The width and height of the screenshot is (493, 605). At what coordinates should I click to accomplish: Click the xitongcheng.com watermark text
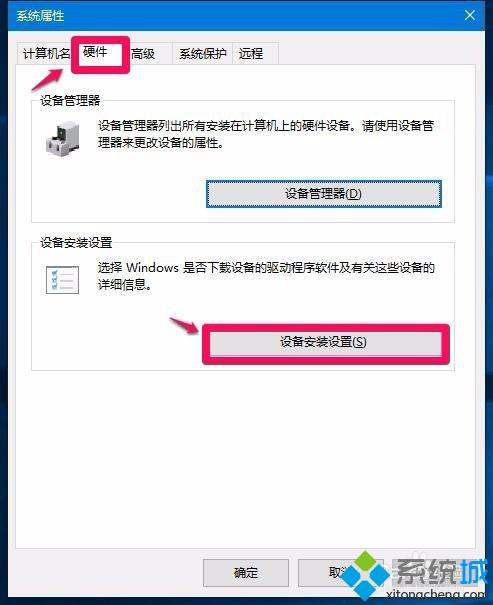pos(435,595)
